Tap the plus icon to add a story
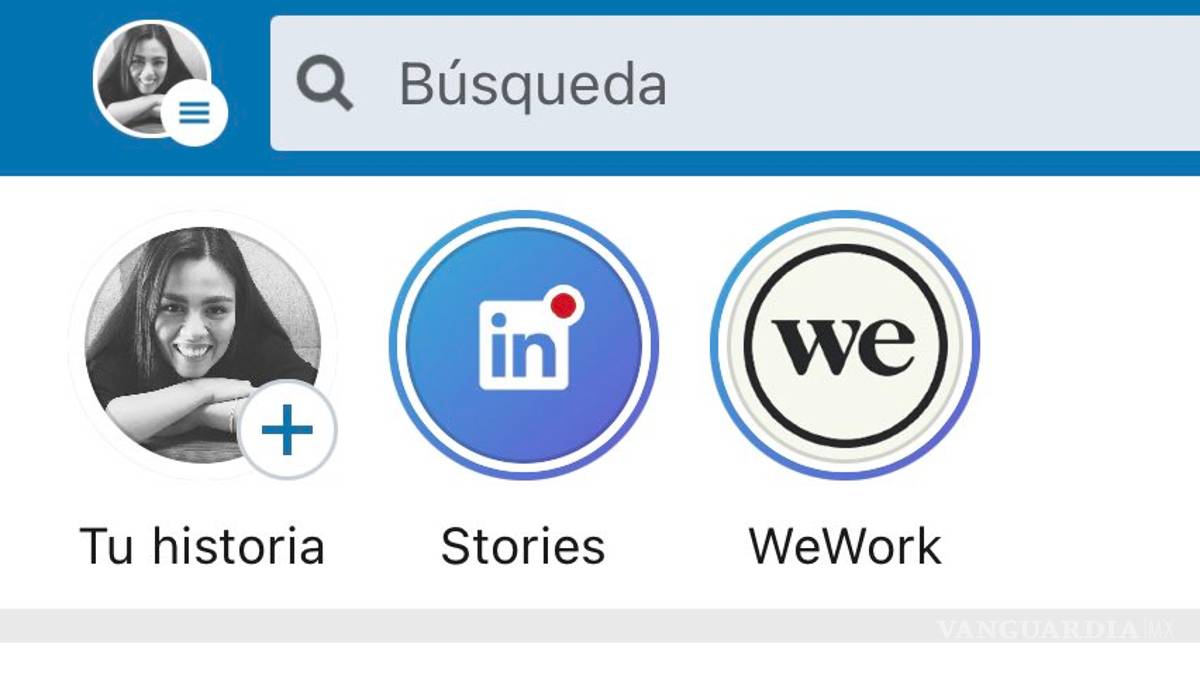Screen dimensions: 1200x675 coord(287,431)
